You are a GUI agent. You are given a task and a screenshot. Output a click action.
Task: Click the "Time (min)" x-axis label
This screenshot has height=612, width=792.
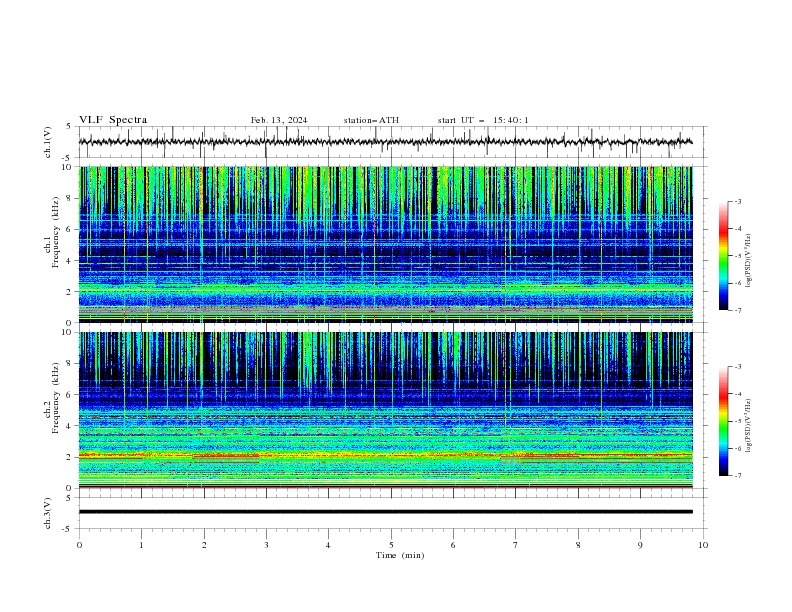tap(400, 555)
